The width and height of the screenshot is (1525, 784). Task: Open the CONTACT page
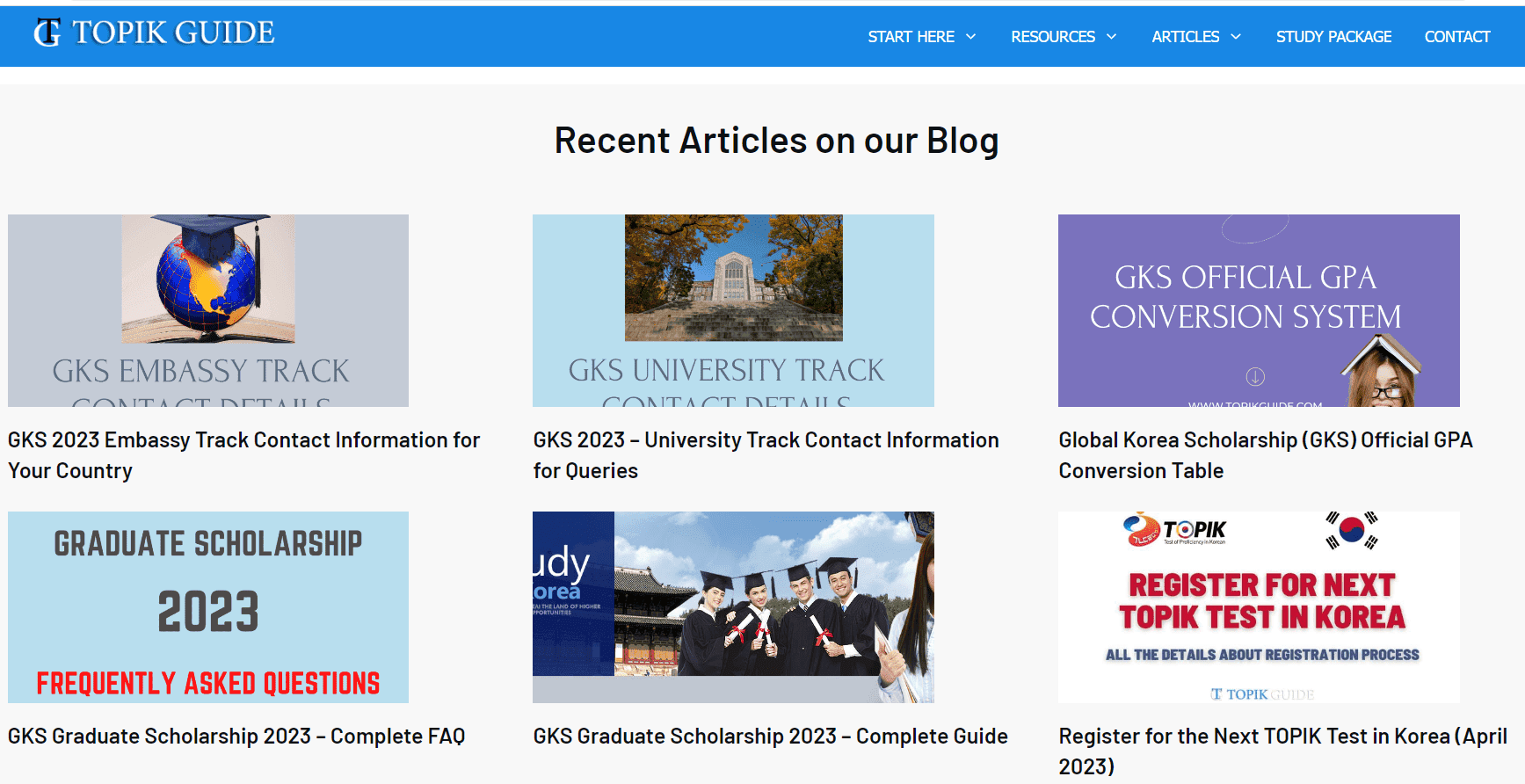click(x=1457, y=37)
